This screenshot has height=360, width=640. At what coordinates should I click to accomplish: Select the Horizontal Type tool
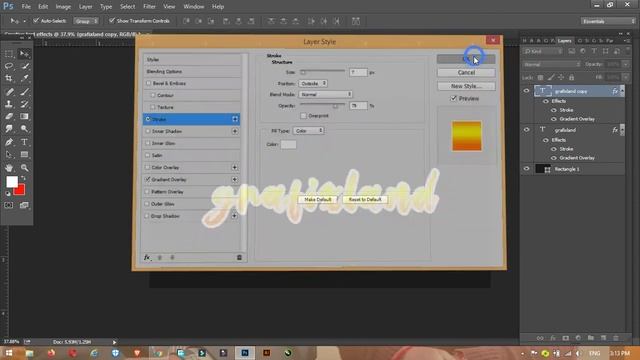point(24,142)
